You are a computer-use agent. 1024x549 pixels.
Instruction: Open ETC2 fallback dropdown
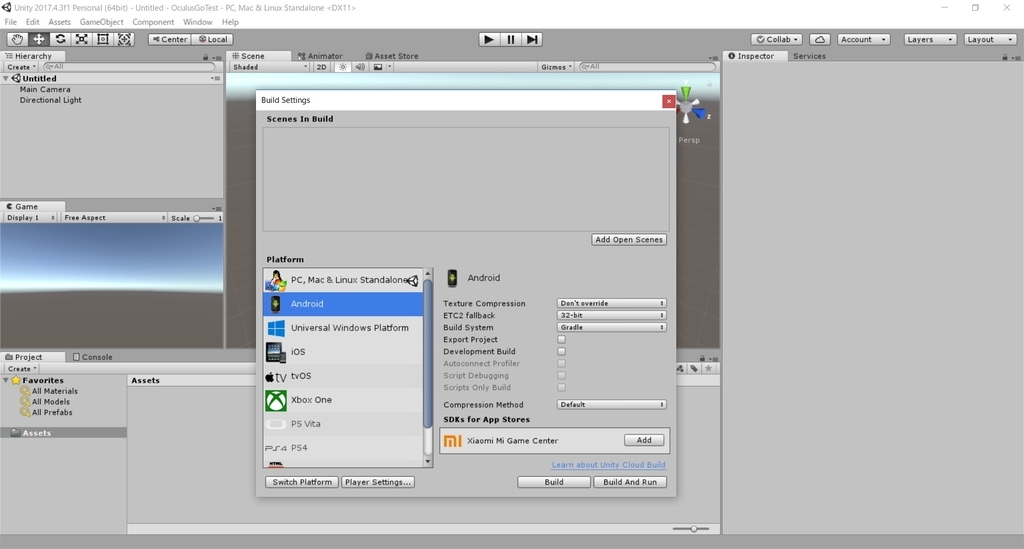pyautogui.click(x=611, y=315)
